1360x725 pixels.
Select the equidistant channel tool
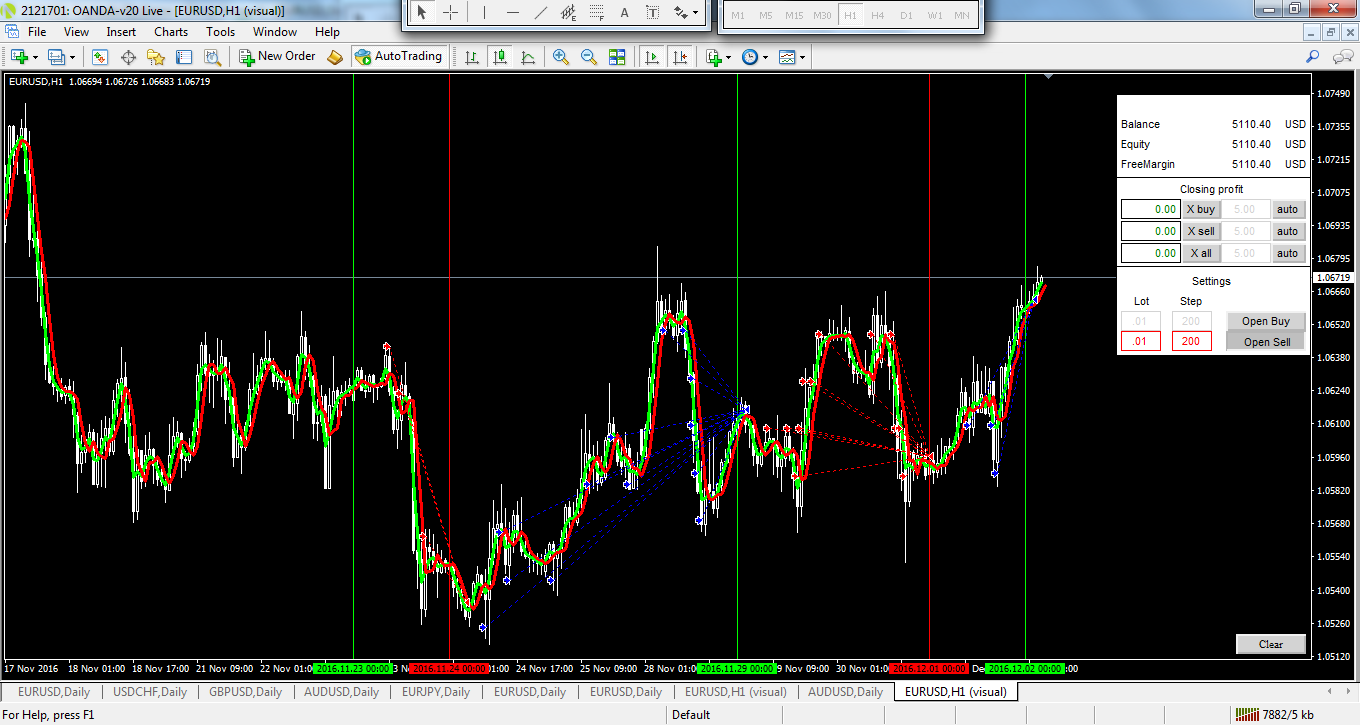point(568,13)
